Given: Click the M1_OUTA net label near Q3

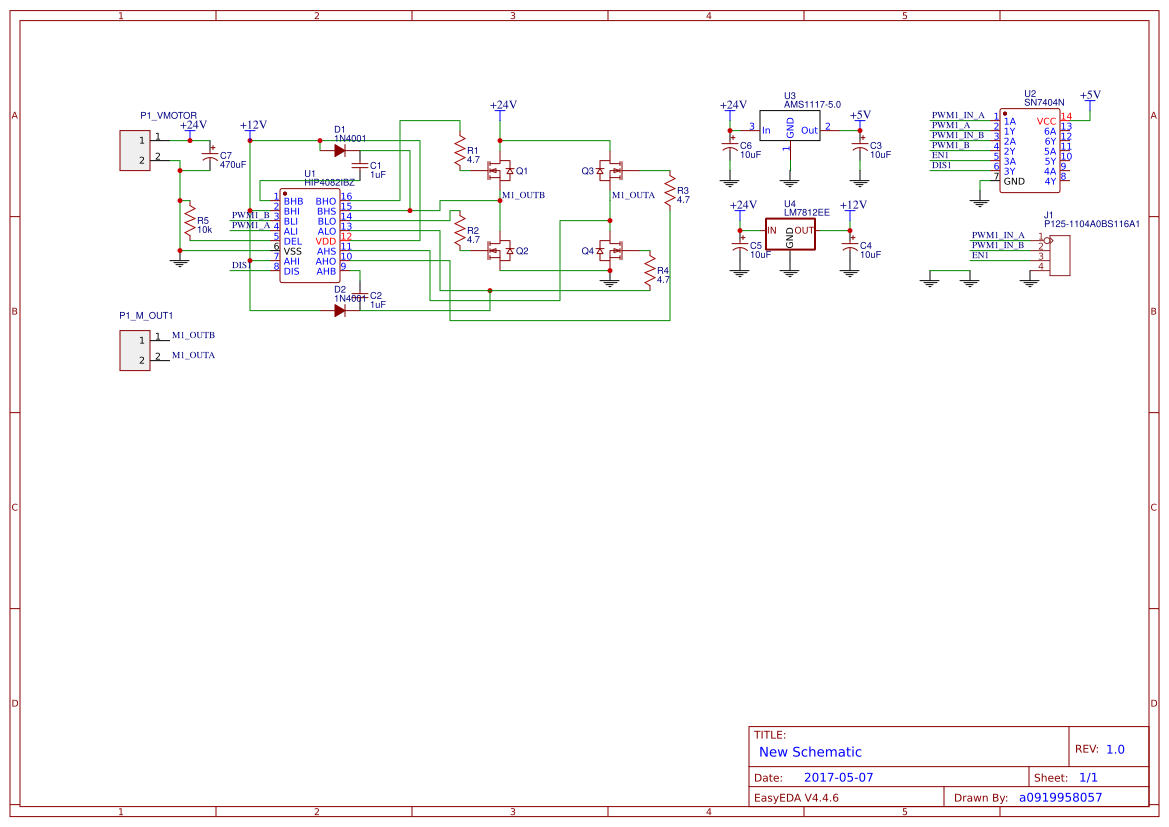Looking at the screenshot, I should [632, 195].
